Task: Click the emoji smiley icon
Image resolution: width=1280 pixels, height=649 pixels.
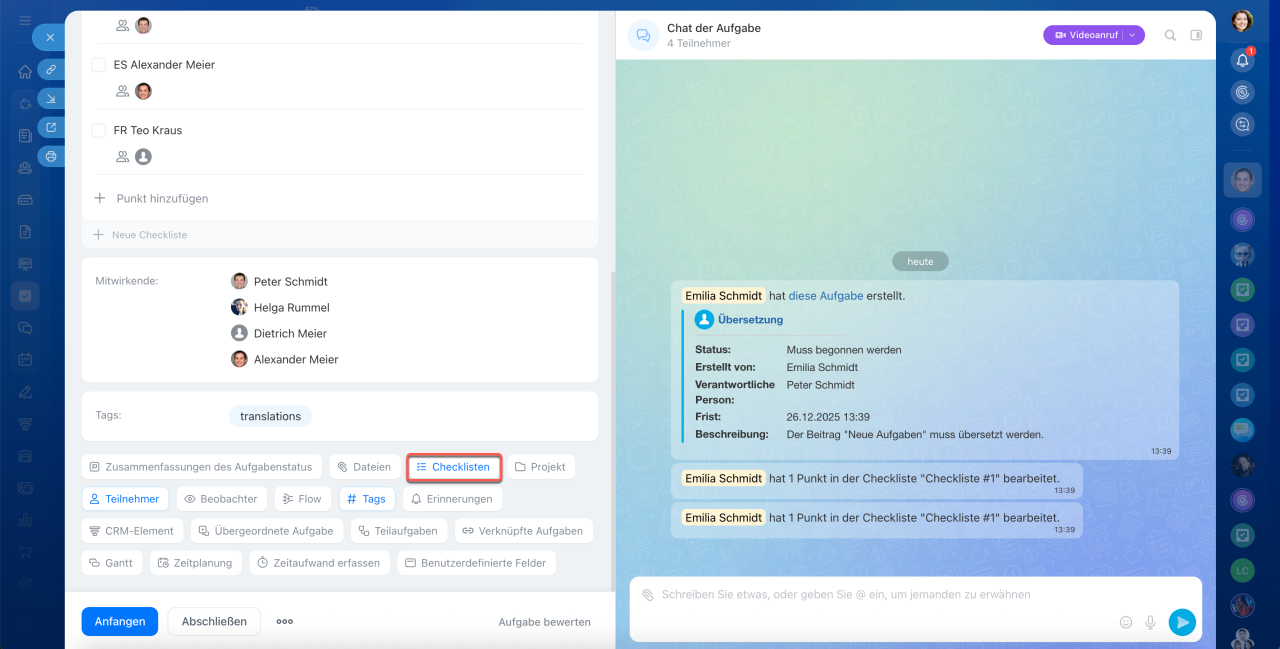Action: tap(1126, 622)
